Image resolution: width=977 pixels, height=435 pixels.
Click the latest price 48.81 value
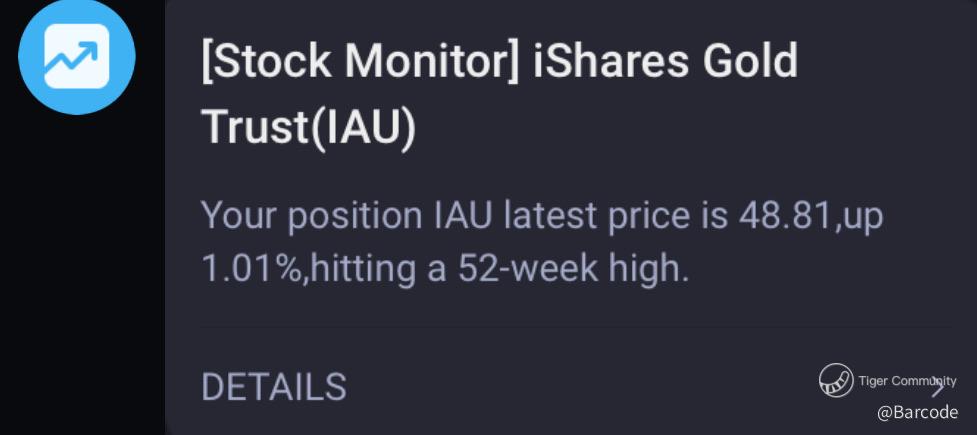pyautogui.click(x=782, y=216)
